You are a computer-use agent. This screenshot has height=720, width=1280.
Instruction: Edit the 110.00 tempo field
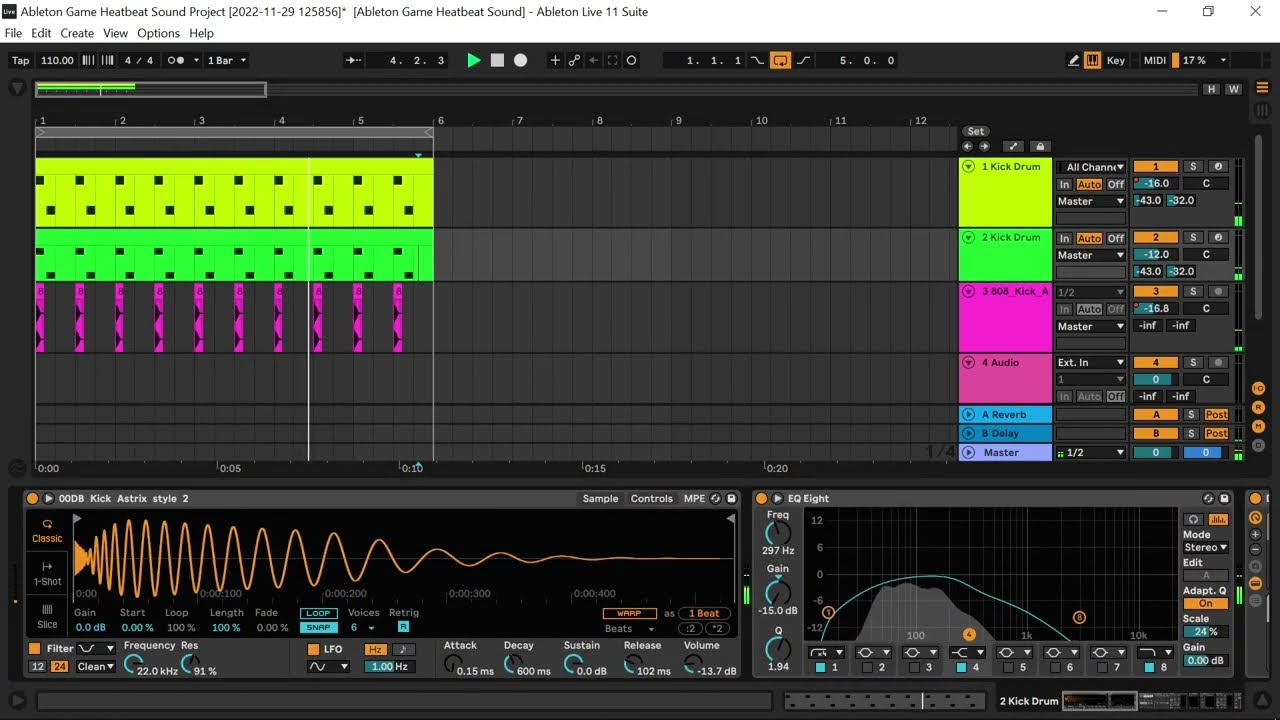coord(58,60)
